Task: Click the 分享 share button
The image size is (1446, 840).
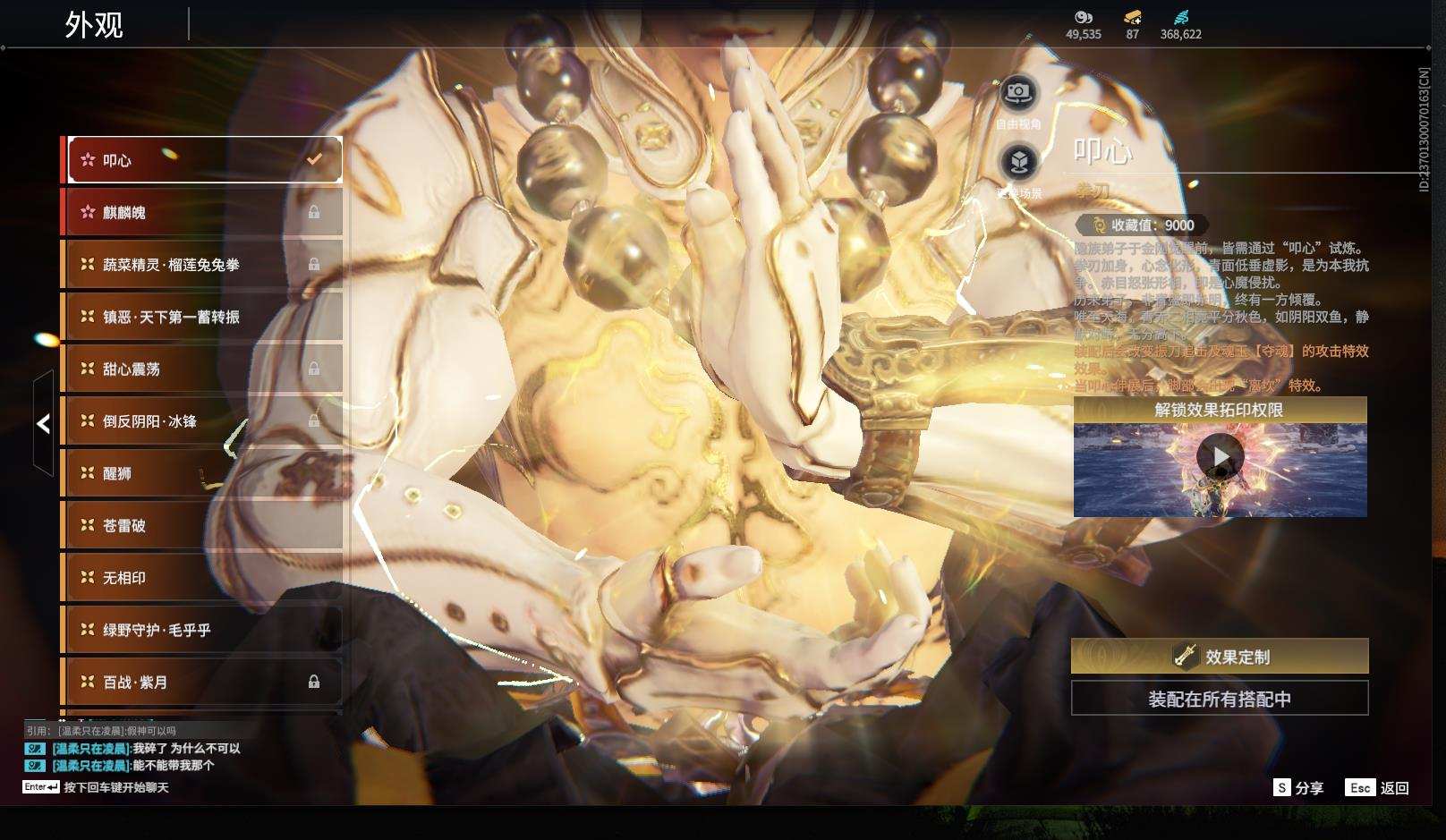Action: 1299,788
